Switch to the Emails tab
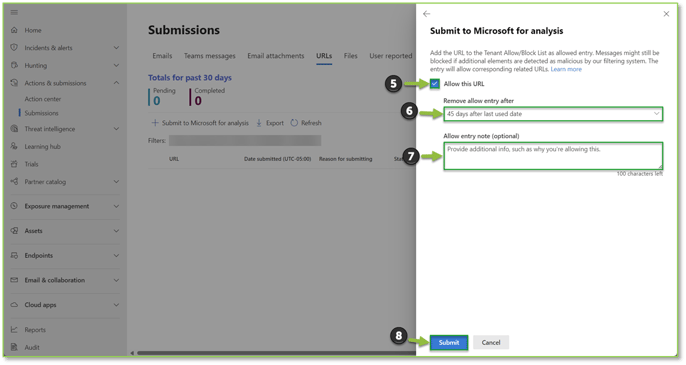The height and width of the screenshot is (365, 686). tap(162, 56)
